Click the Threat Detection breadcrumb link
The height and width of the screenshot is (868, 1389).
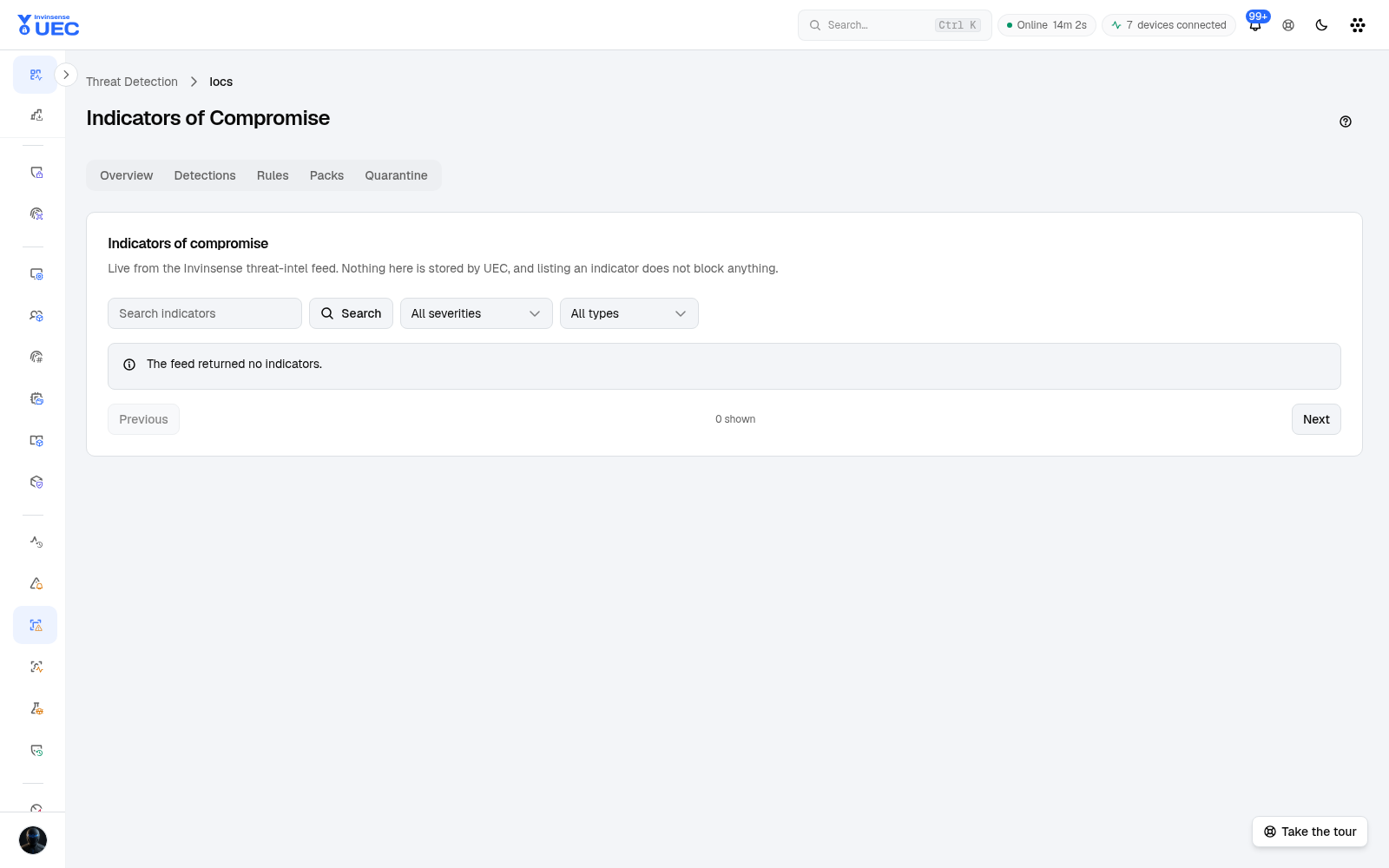(x=132, y=82)
